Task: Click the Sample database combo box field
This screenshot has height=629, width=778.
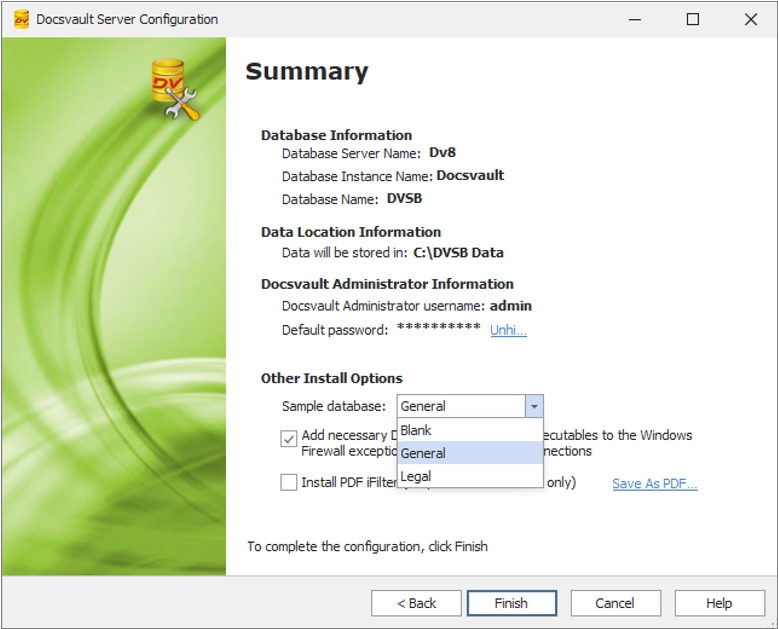Action: 470,406
